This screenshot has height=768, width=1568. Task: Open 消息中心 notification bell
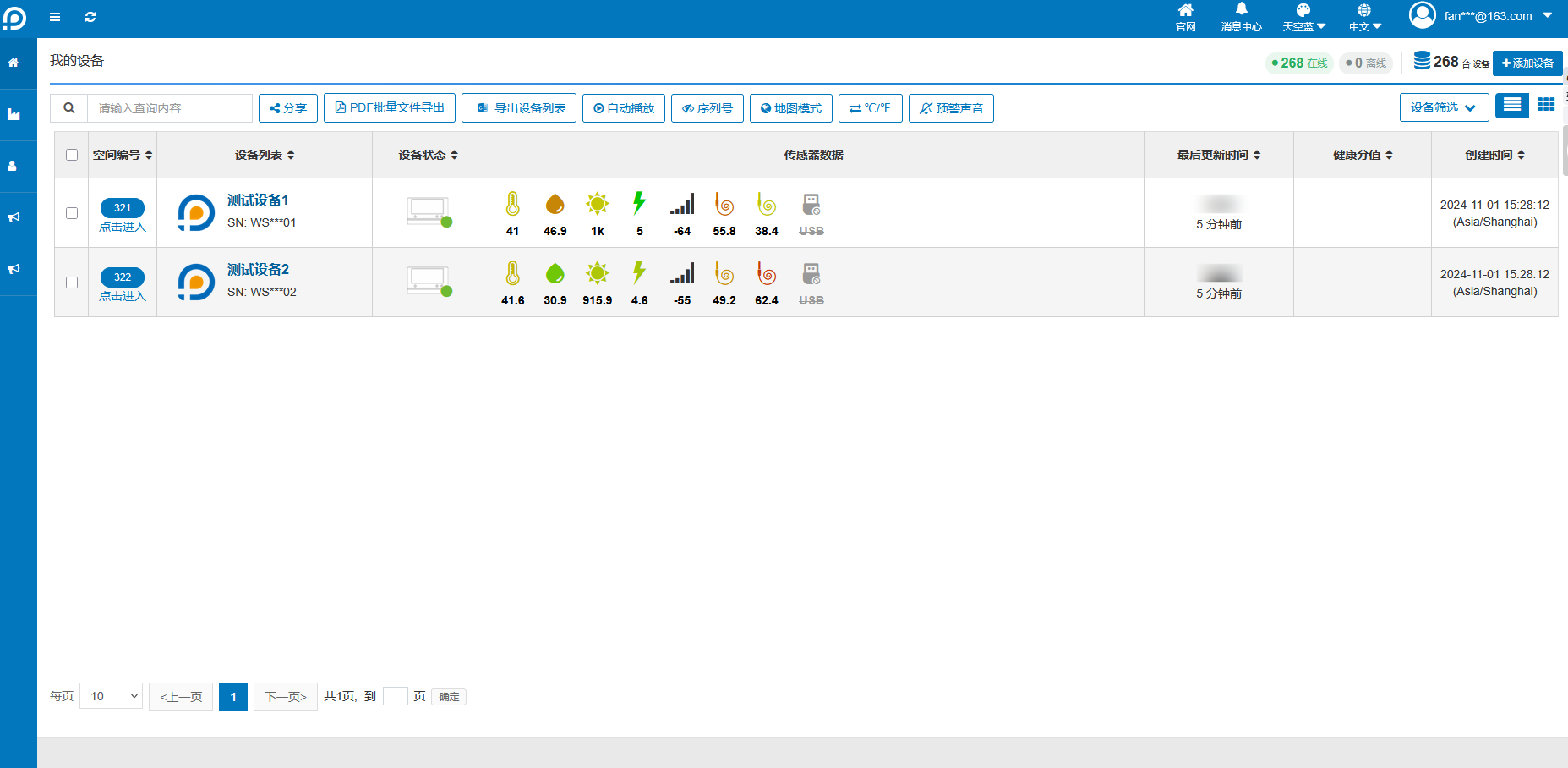[x=1241, y=17]
